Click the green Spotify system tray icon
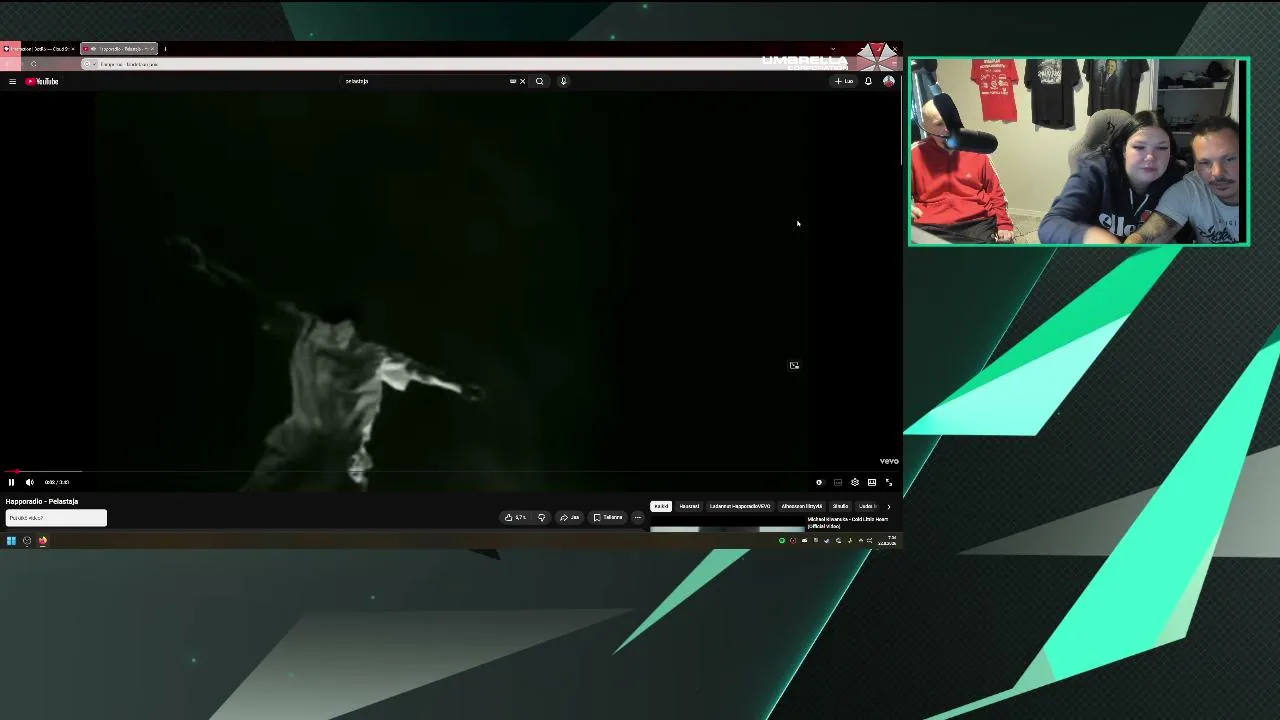Image resolution: width=1280 pixels, height=720 pixels. [782, 541]
